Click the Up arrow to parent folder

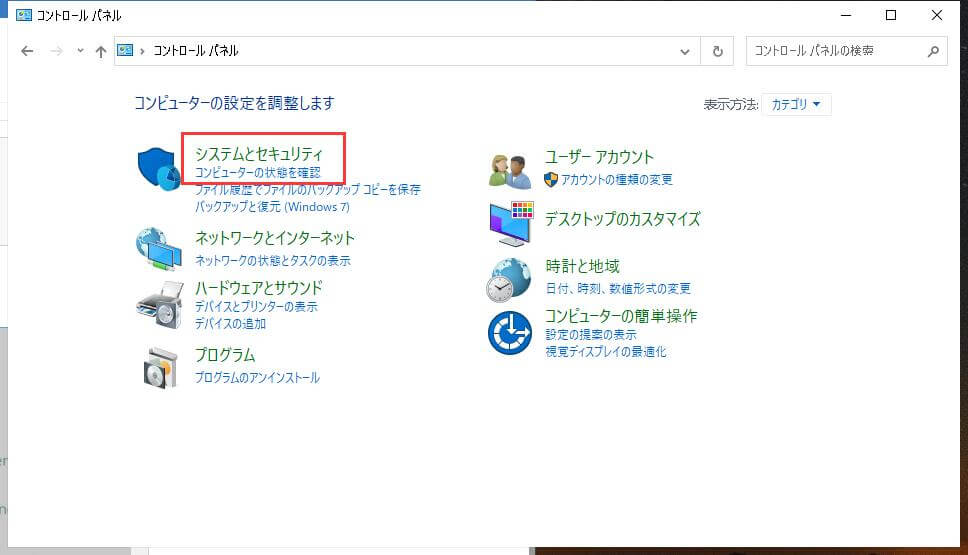tap(101, 51)
